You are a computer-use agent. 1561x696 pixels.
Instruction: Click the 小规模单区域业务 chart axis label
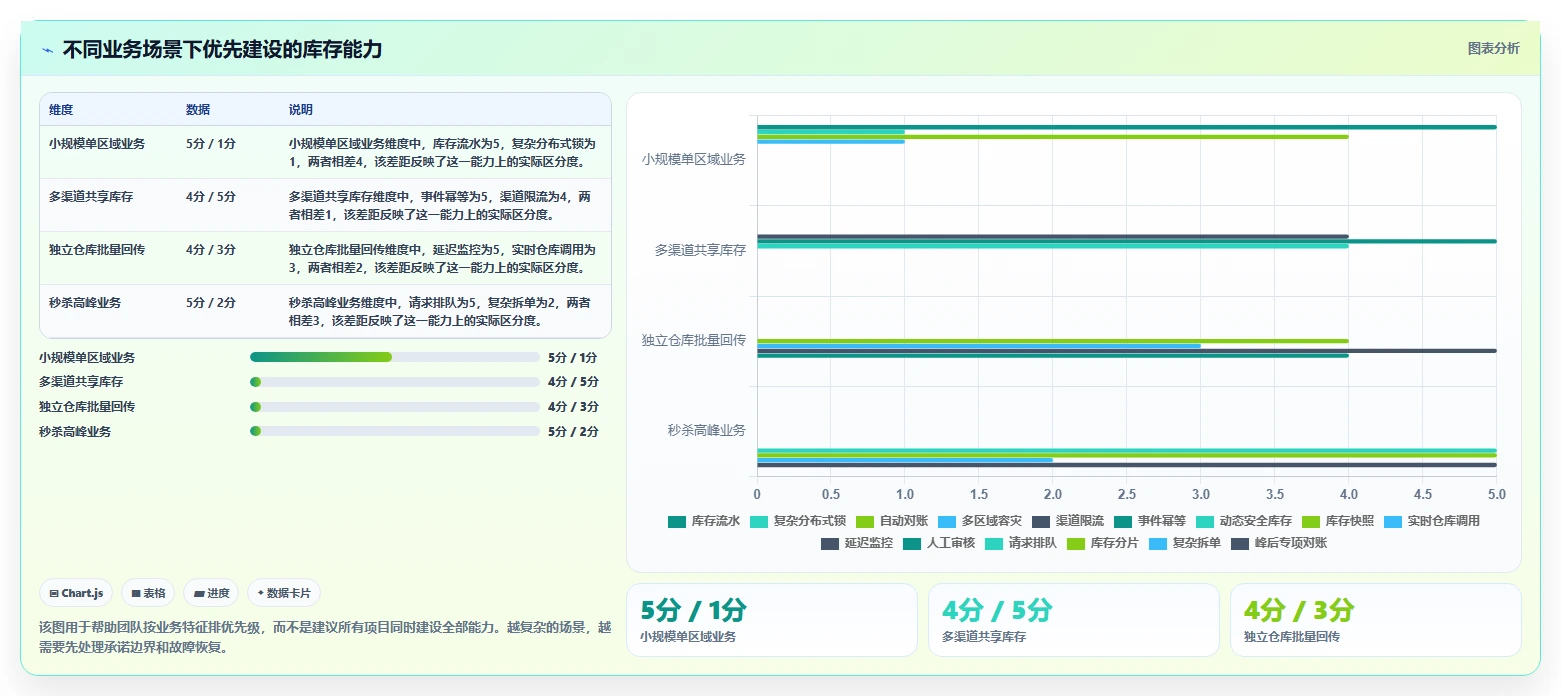pos(694,159)
